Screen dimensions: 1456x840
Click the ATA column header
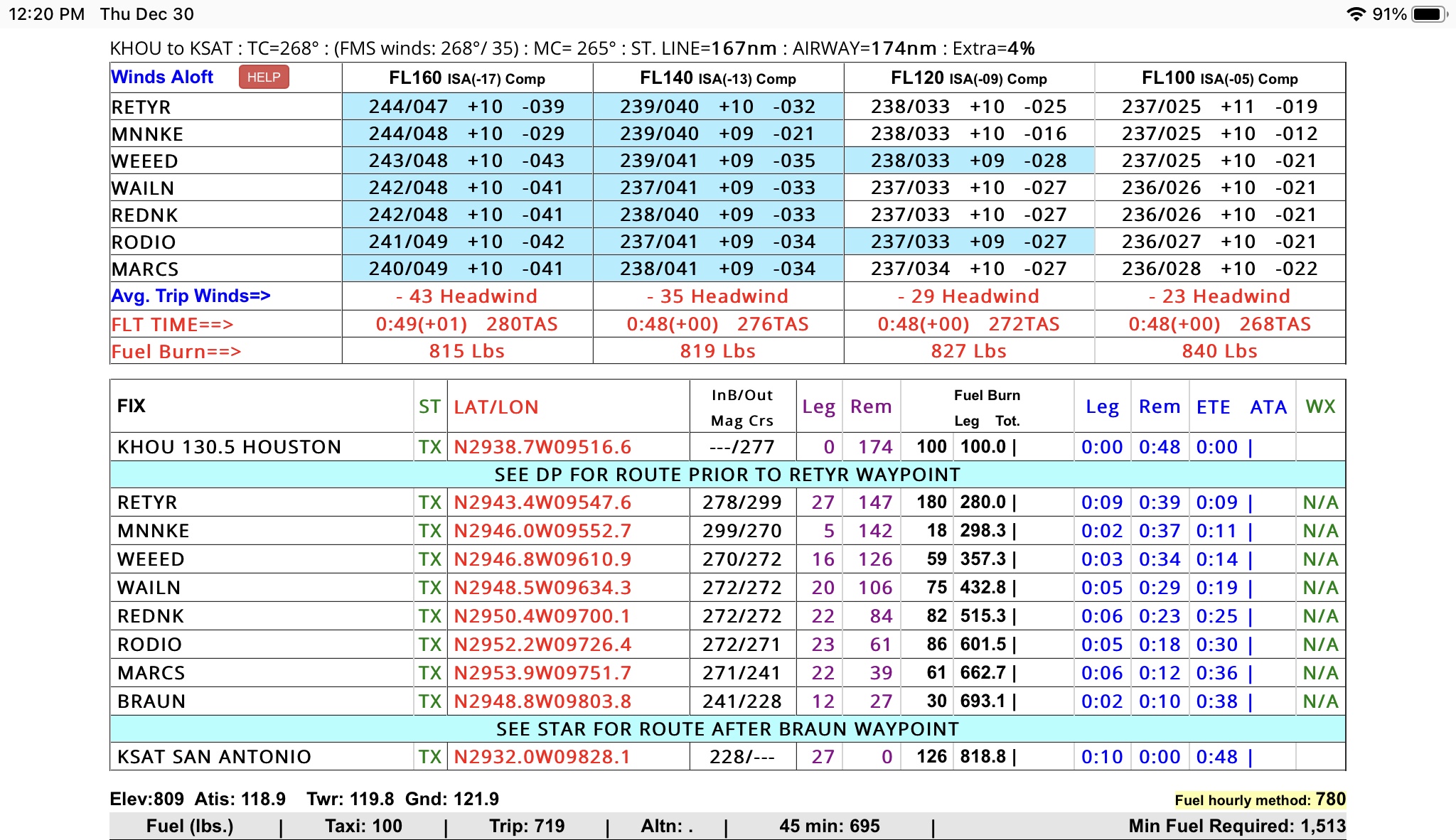pyautogui.click(x=1268, y=406)
